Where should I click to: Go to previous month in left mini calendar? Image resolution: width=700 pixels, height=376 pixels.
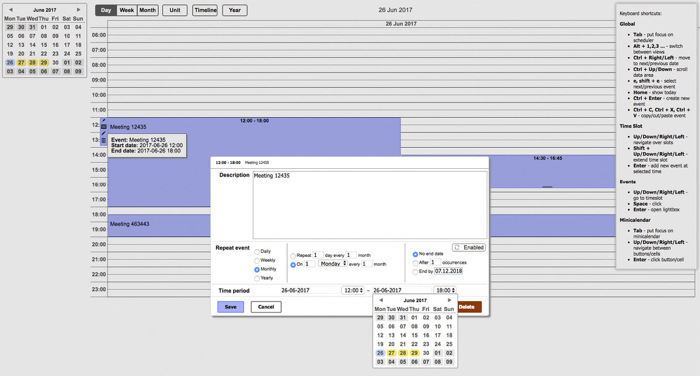click(x=11, y=9)
